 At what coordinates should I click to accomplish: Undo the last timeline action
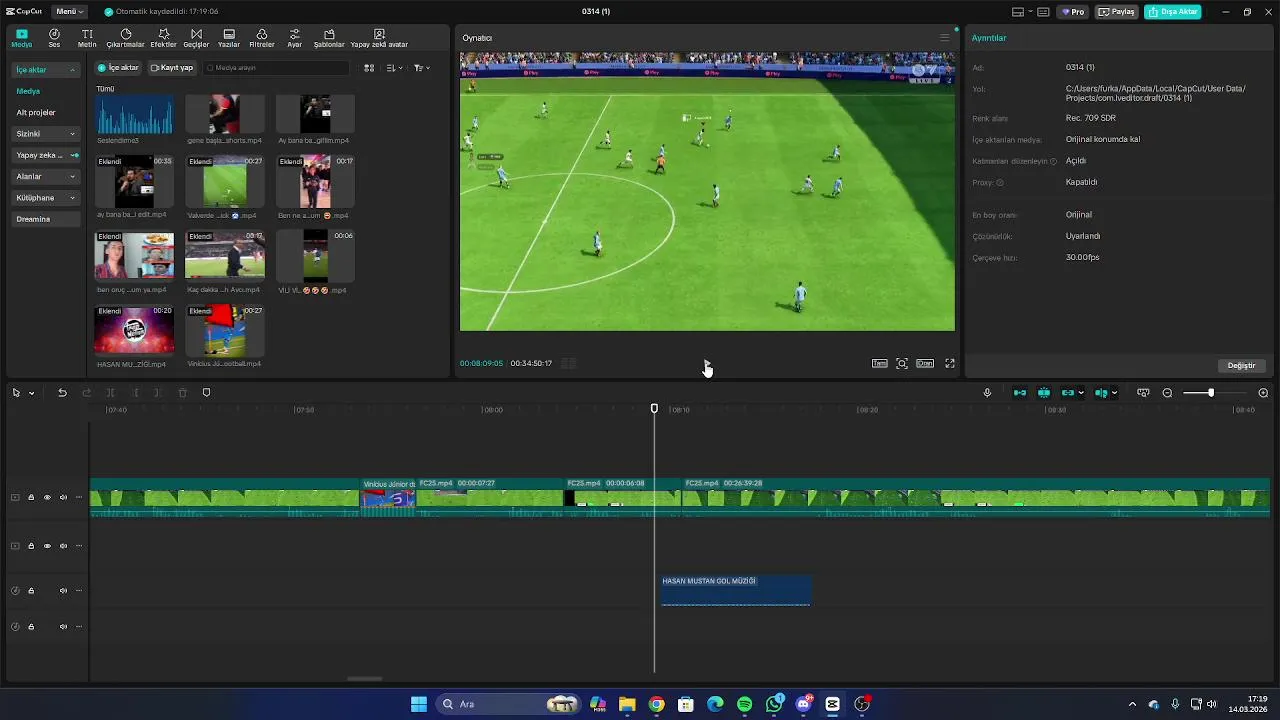pos(62,393)
